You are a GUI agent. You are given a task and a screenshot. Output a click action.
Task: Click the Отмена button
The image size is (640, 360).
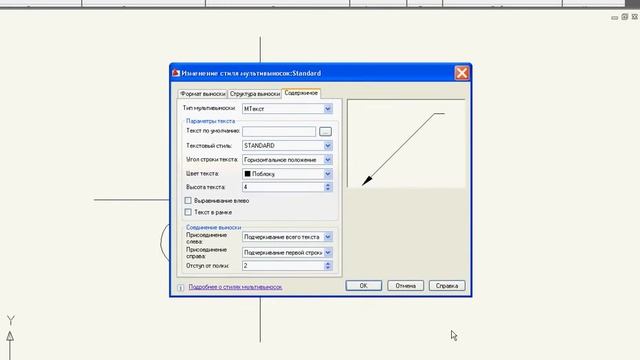click(405, 286)
